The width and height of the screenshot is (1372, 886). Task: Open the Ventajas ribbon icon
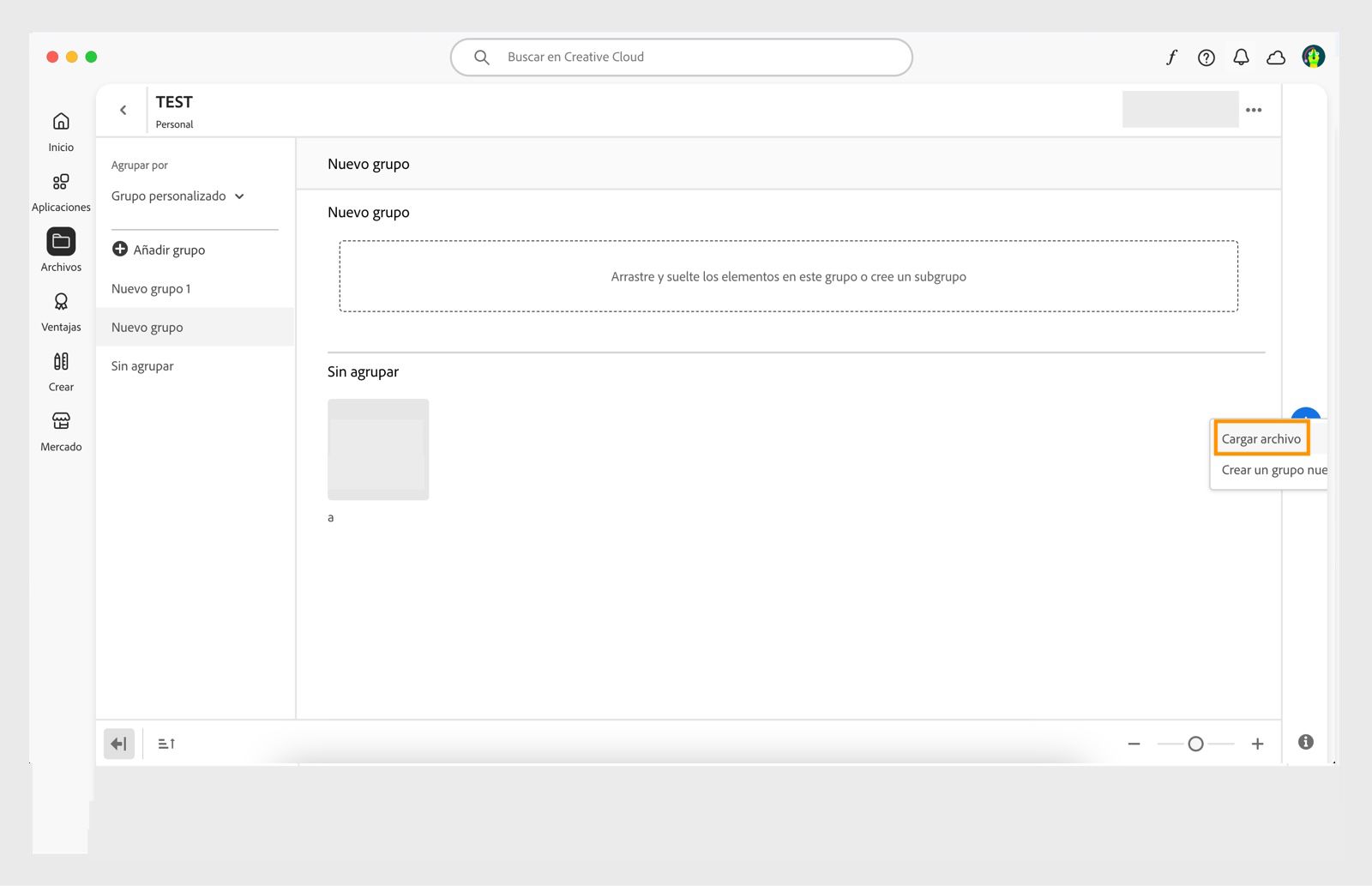tap(61, 302)
